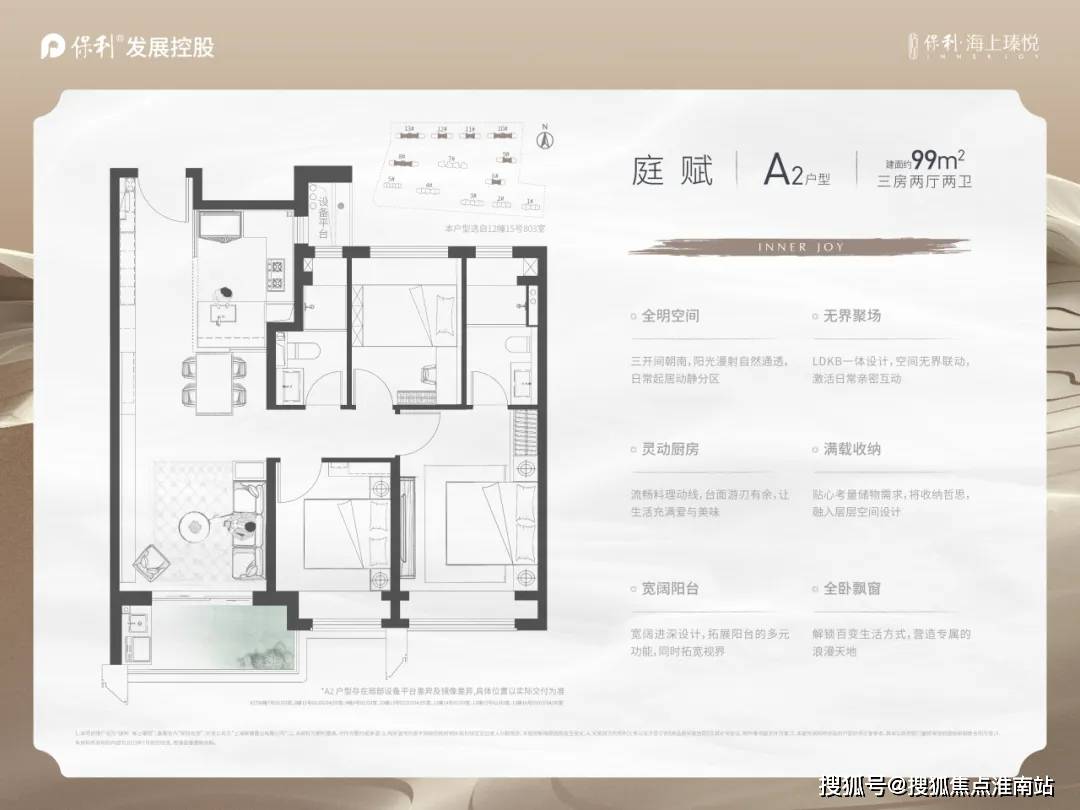The image size is (1080, 810).
Task: Click the 本户型选自12幢15号803室 note text
Action: [496, 227]
